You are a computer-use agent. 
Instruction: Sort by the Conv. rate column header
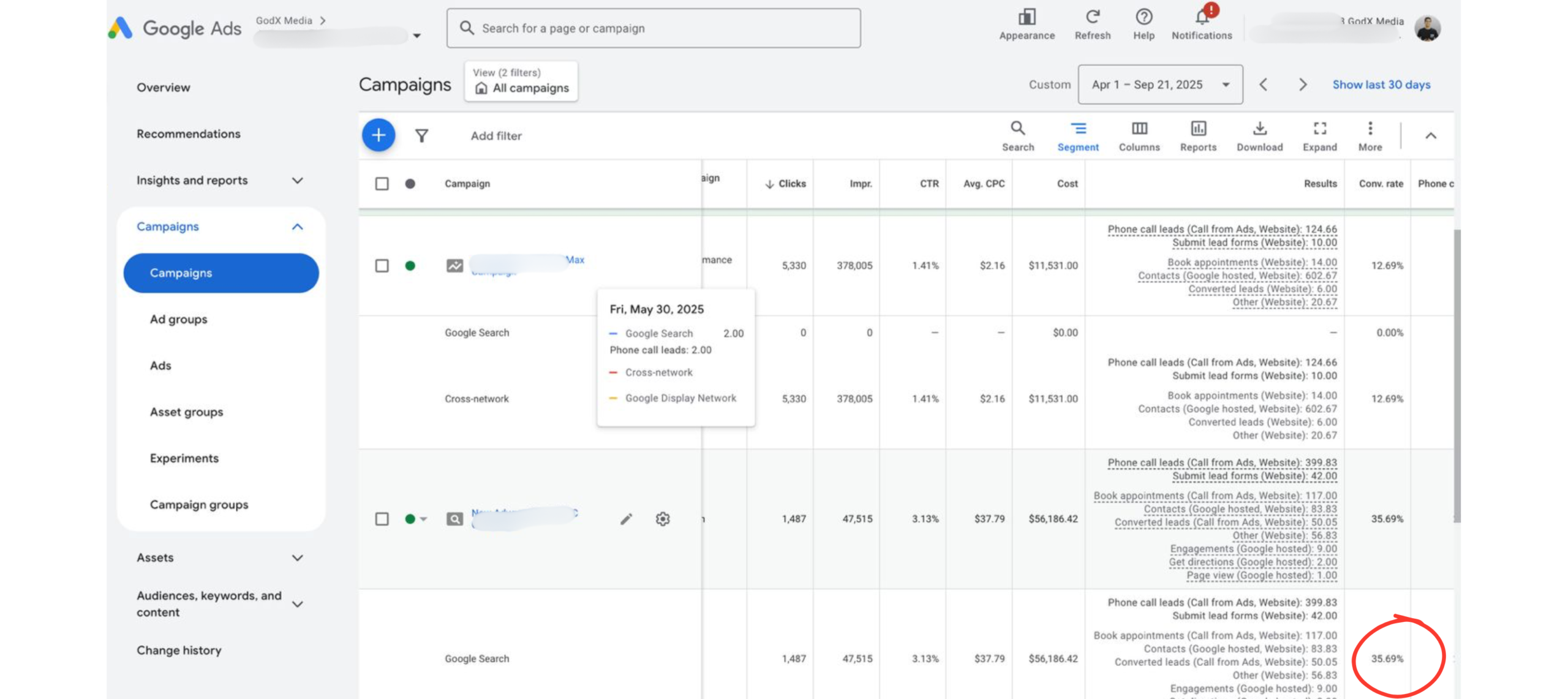point(1380,183)
